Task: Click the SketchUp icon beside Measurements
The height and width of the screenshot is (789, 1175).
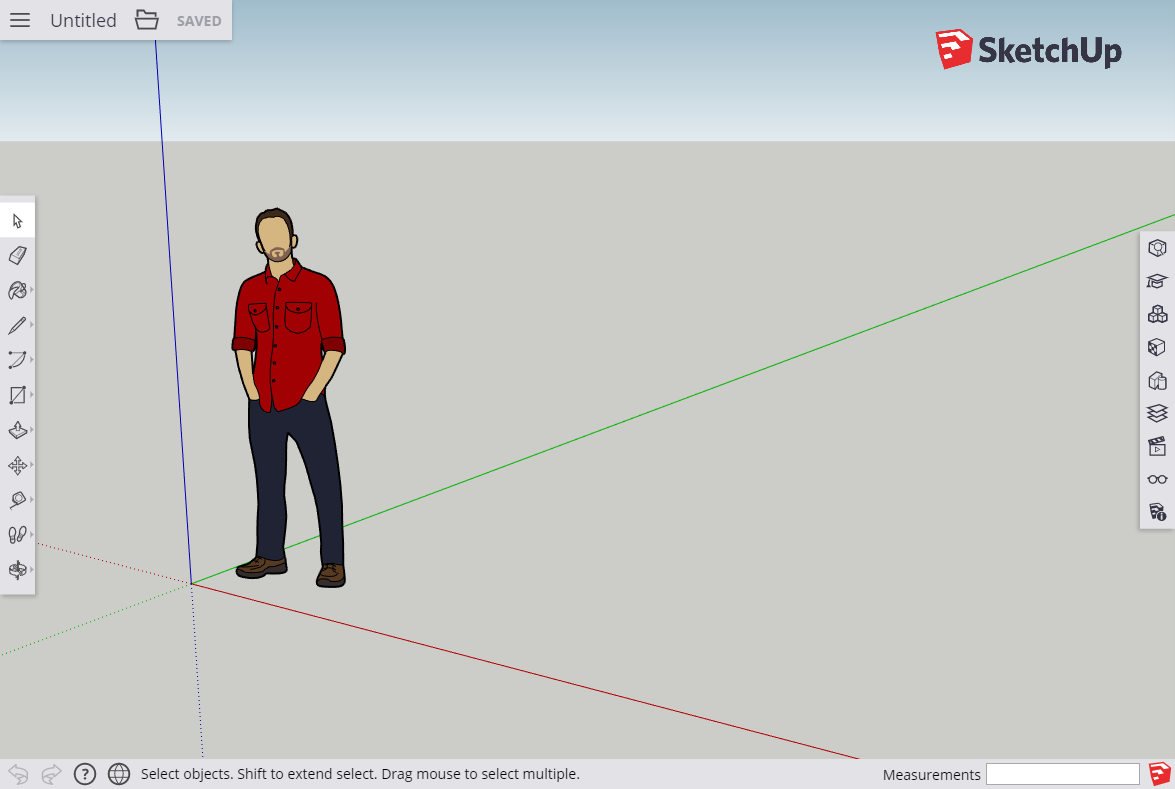Action: (1159, 774)
